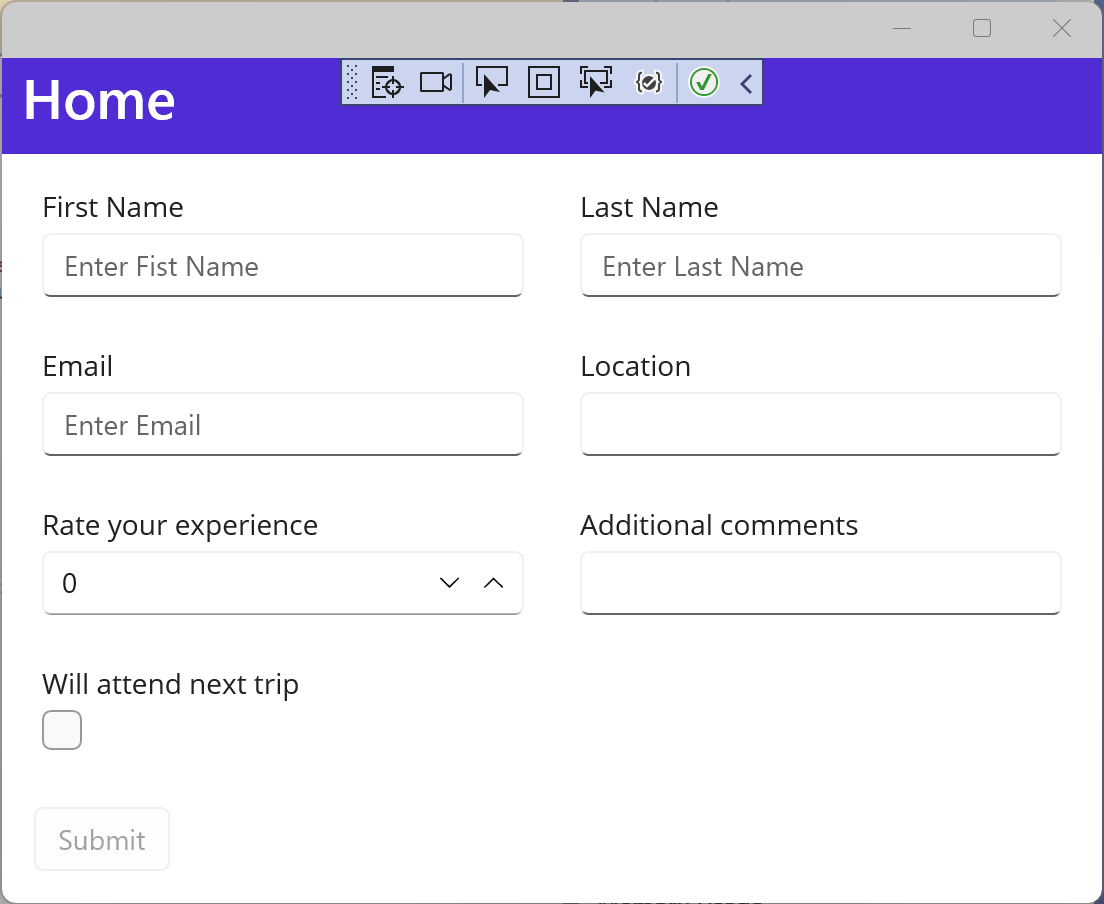The width and height of the screenshot is (1104, 904).
Task: Maximize the application window
Action: (x=981, y=28)
